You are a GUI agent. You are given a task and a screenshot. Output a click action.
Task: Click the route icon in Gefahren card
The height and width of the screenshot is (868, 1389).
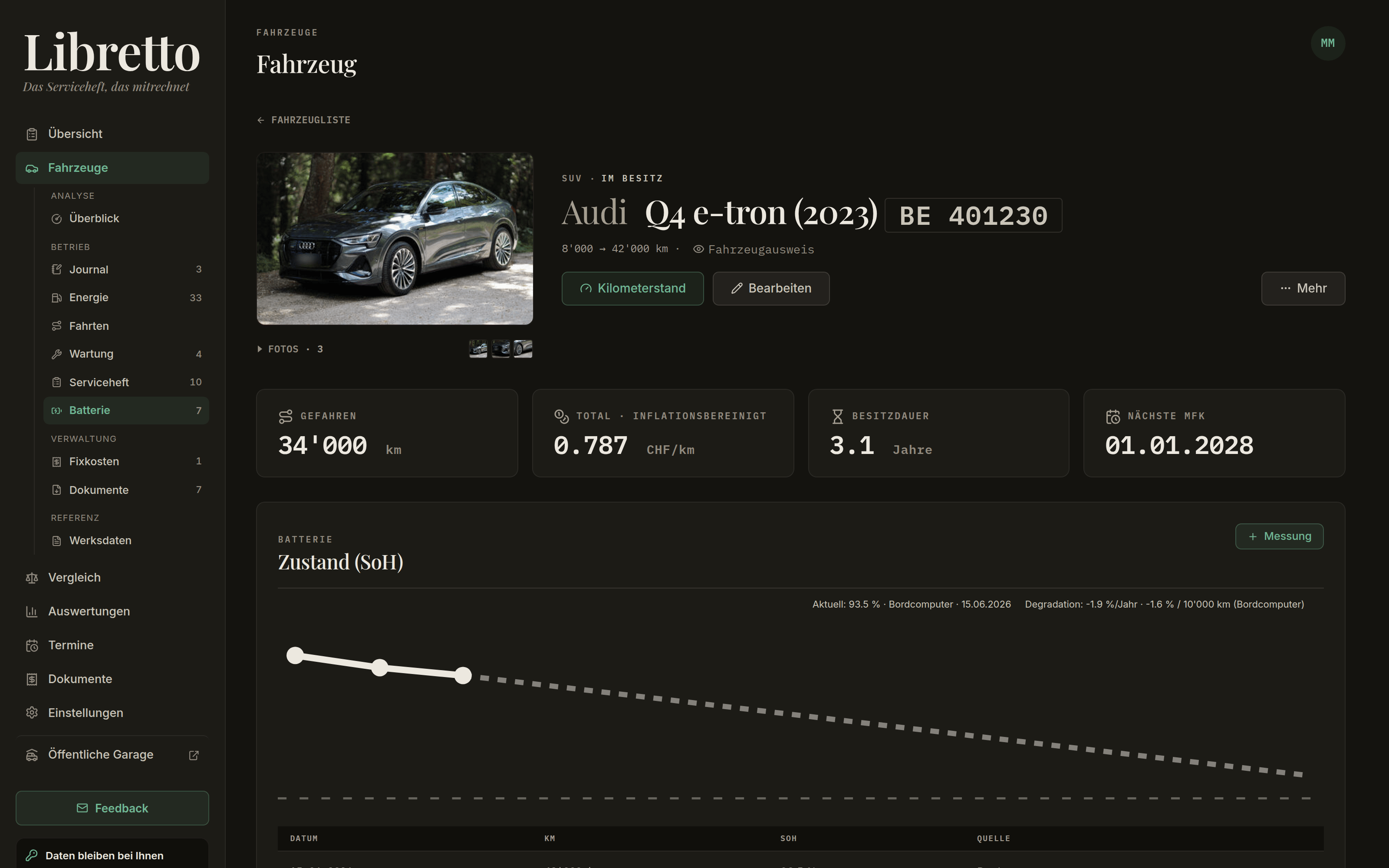pos(285,417)
